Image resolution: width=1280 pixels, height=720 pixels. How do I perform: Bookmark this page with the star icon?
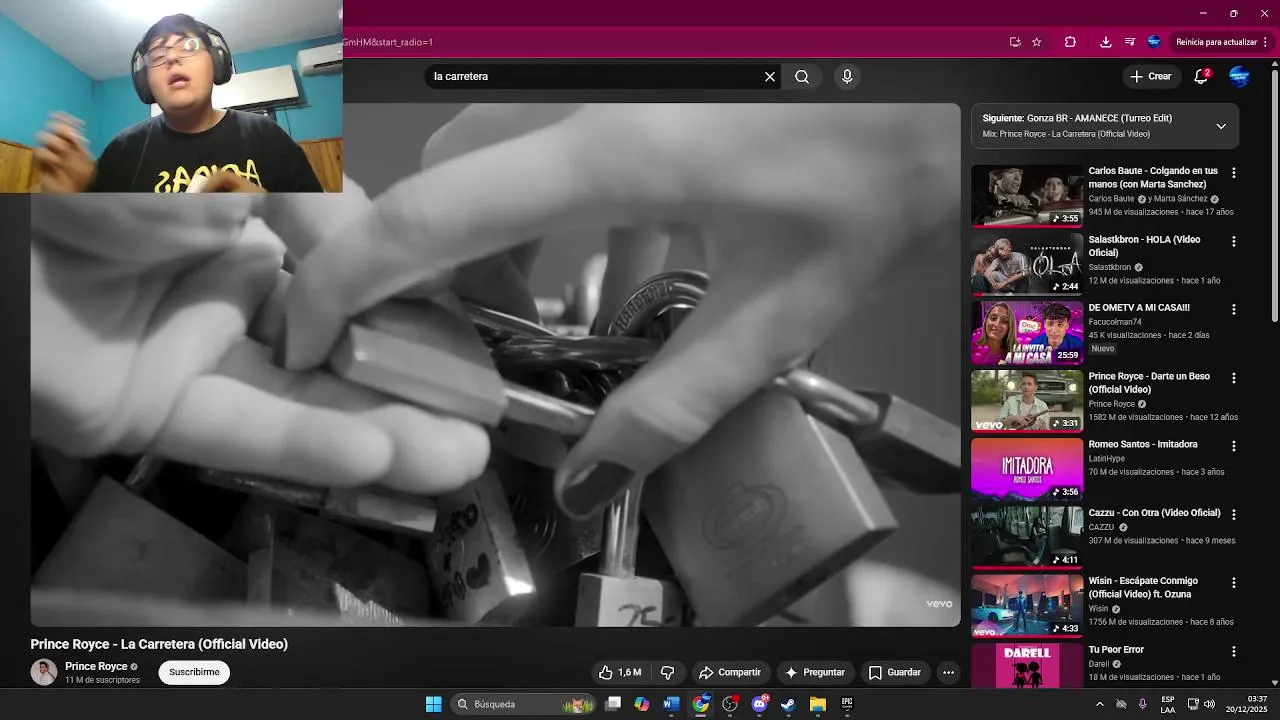coord(1037,42)
